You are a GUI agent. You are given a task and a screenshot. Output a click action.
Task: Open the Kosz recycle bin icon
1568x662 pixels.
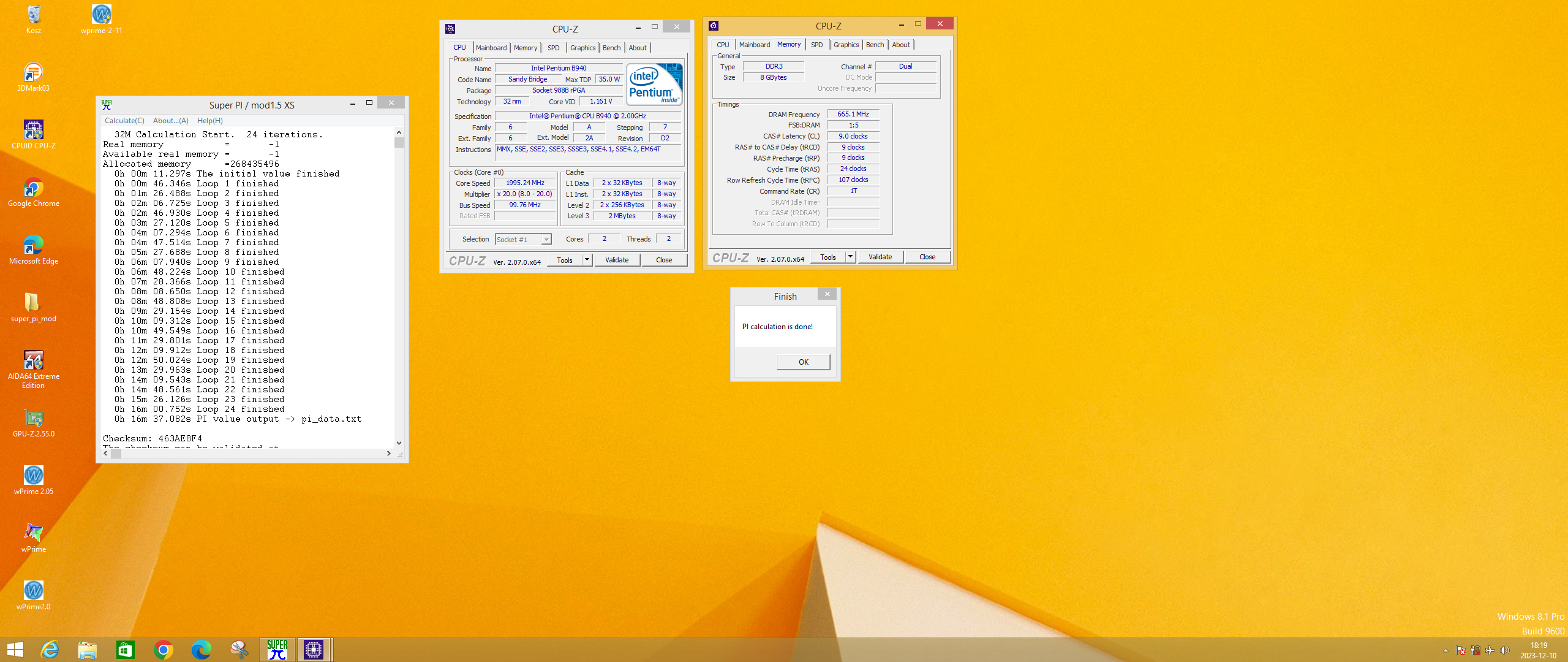click(x=34, y=18)
